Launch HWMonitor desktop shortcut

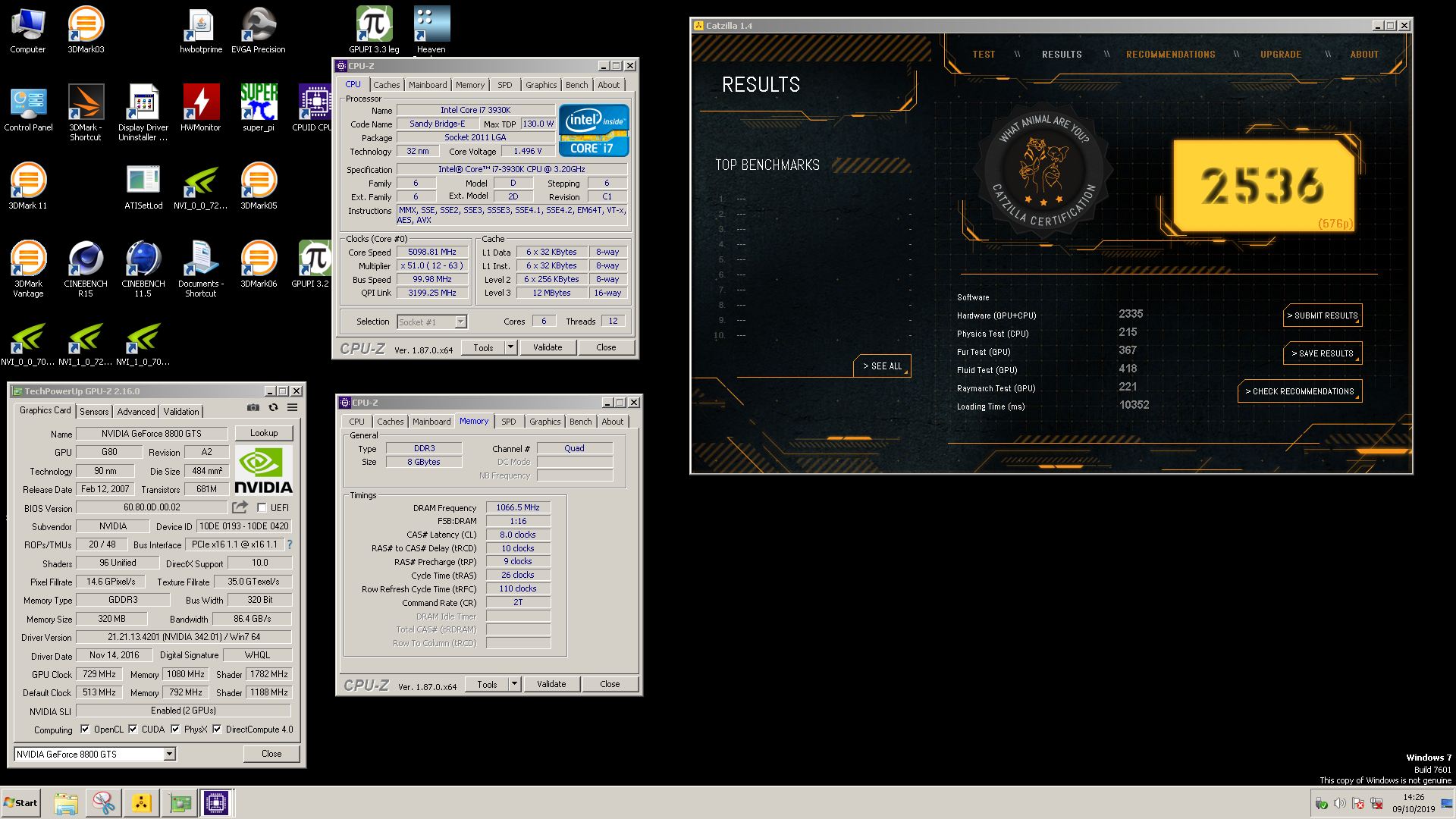[201, 108]
